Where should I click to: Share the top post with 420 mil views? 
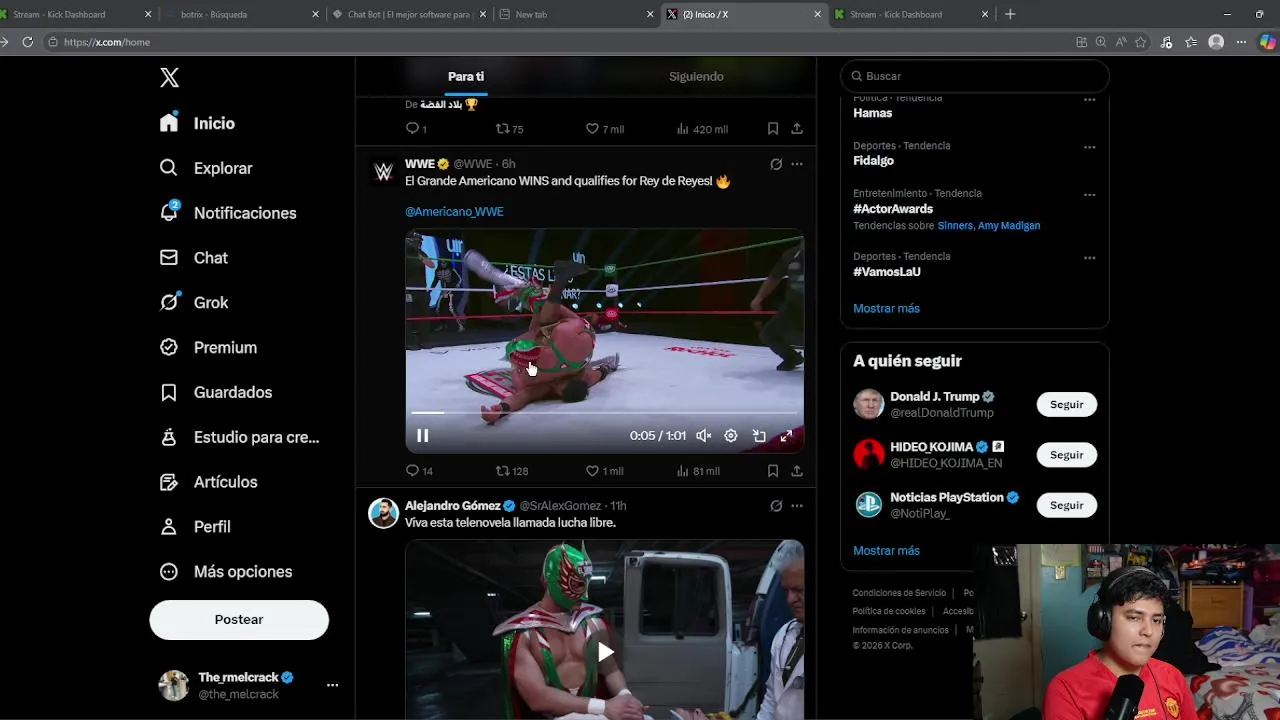[x=797, y=129]
